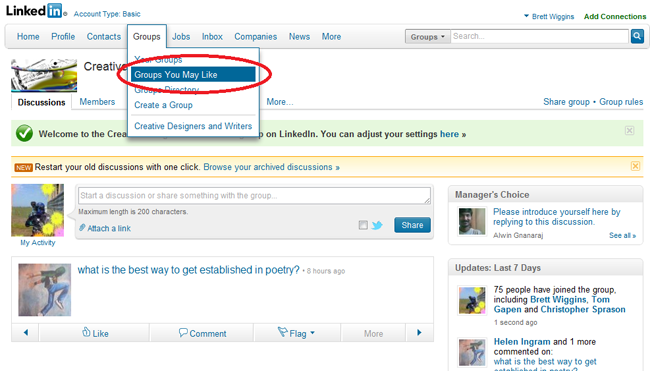Viewport: 650px width, 371px height.
Task: Open the Group rules link
Action: 621,102
